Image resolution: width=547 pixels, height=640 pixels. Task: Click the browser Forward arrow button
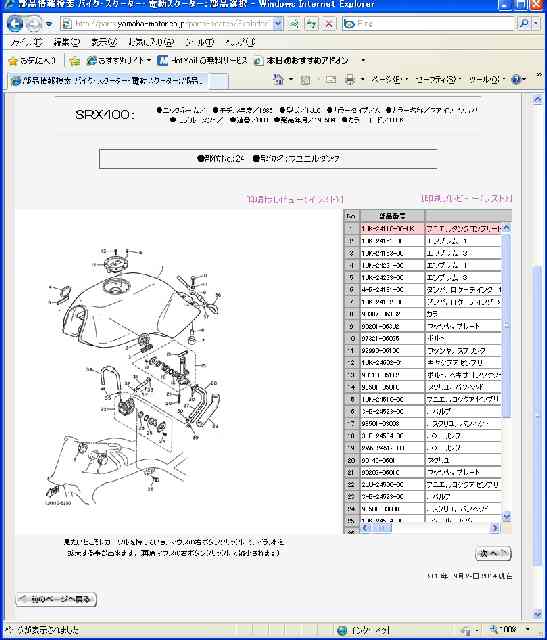pyautogui.click(x=33, y=24)
